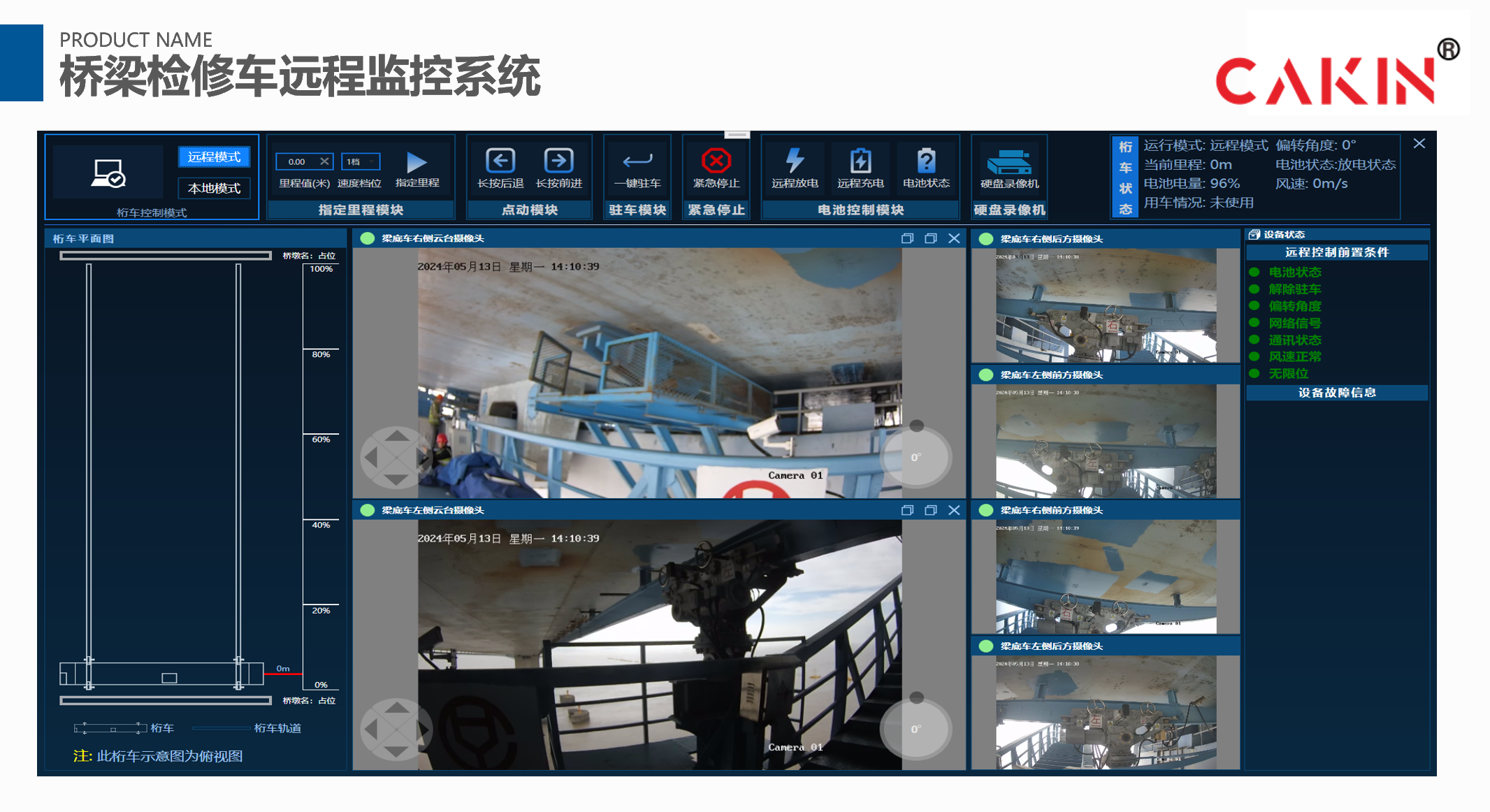
Task: Click the 指定里程 play arrow
Action: [417, 163]
